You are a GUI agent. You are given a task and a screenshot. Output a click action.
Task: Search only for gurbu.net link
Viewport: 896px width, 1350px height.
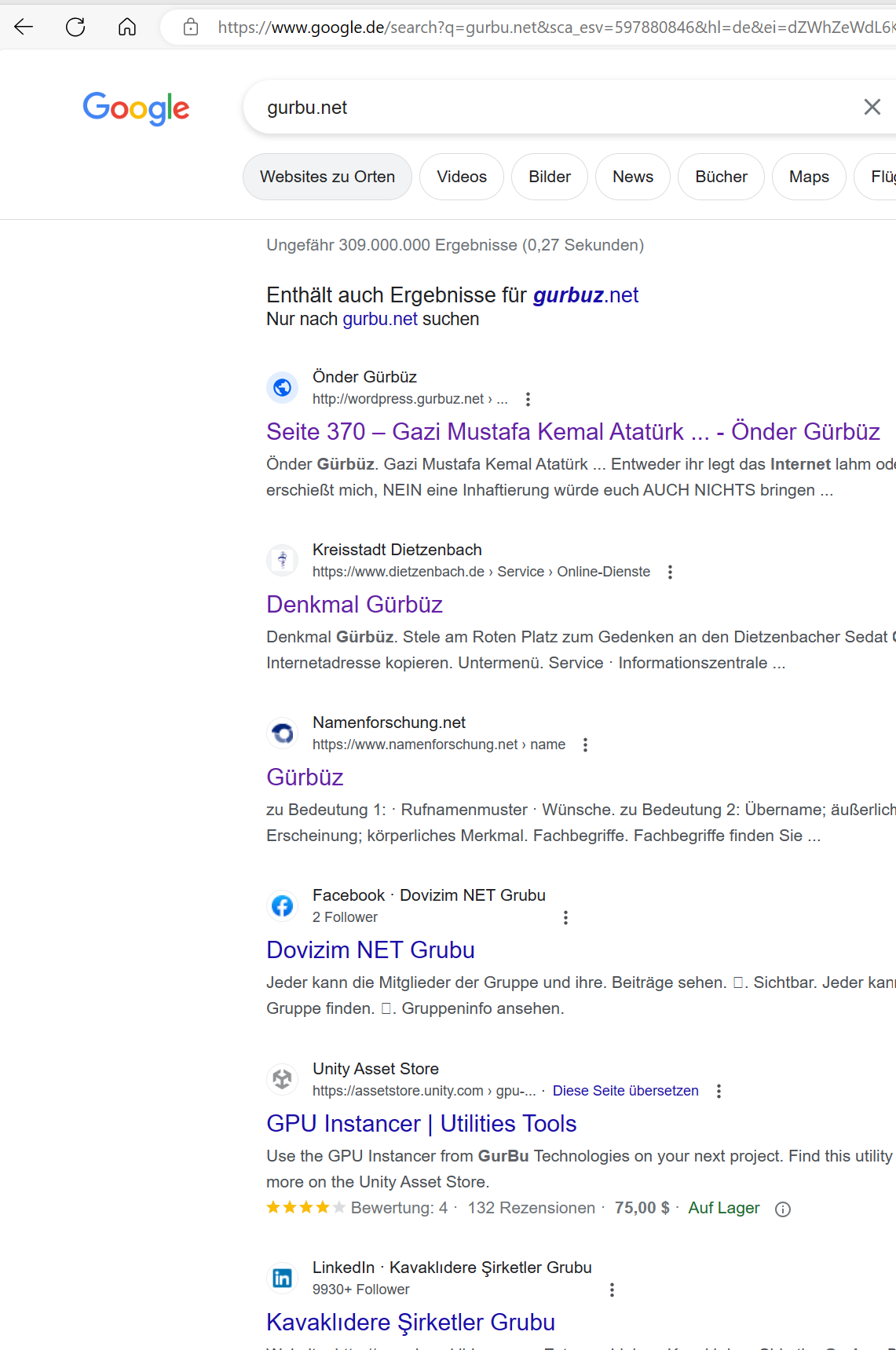[x=380, y=319]
